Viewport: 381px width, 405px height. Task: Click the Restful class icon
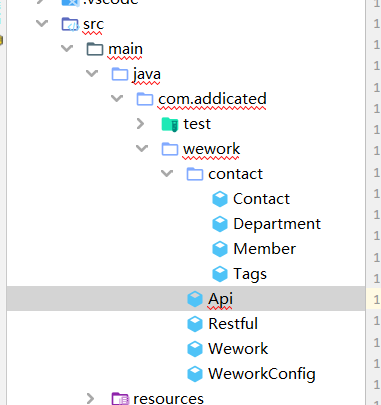(195, 324)
